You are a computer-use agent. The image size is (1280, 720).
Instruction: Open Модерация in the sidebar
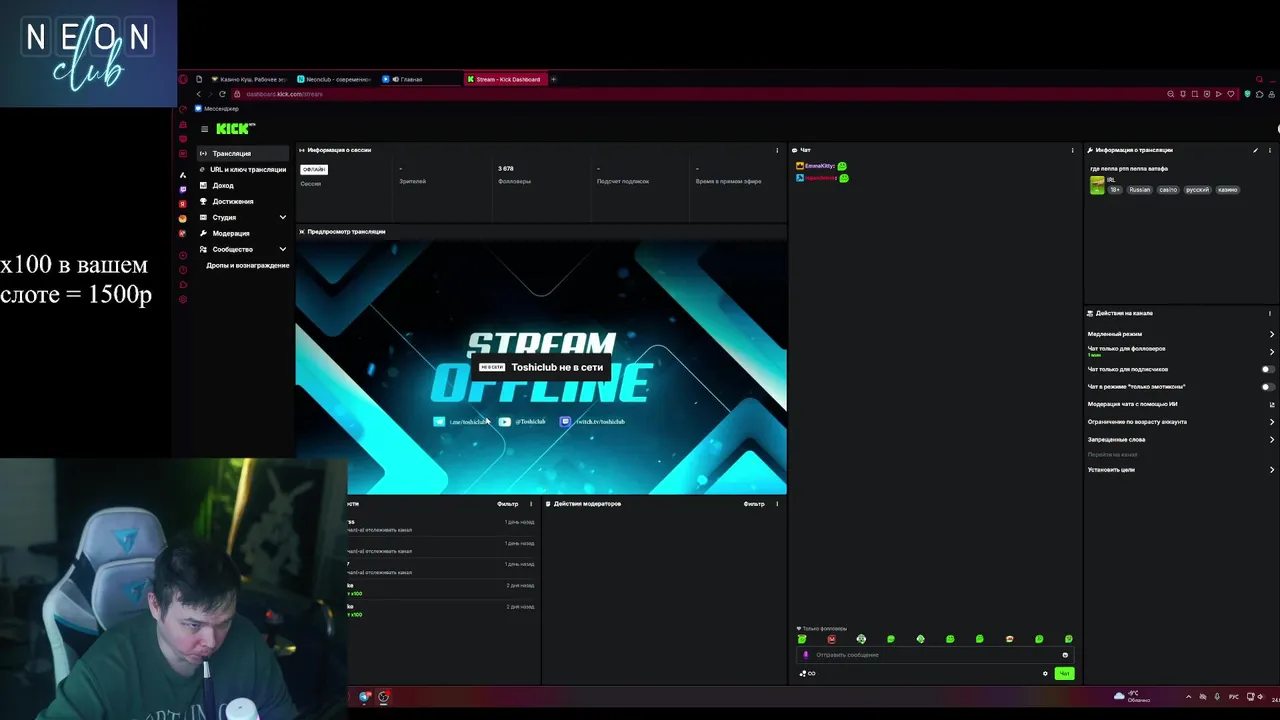(243, 233)
